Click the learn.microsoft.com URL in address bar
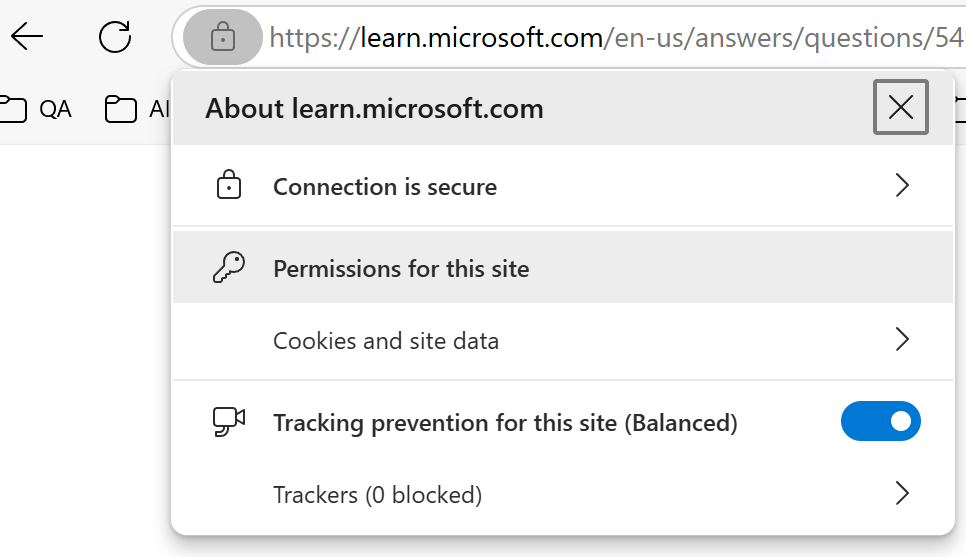 (x=600, y=39)
